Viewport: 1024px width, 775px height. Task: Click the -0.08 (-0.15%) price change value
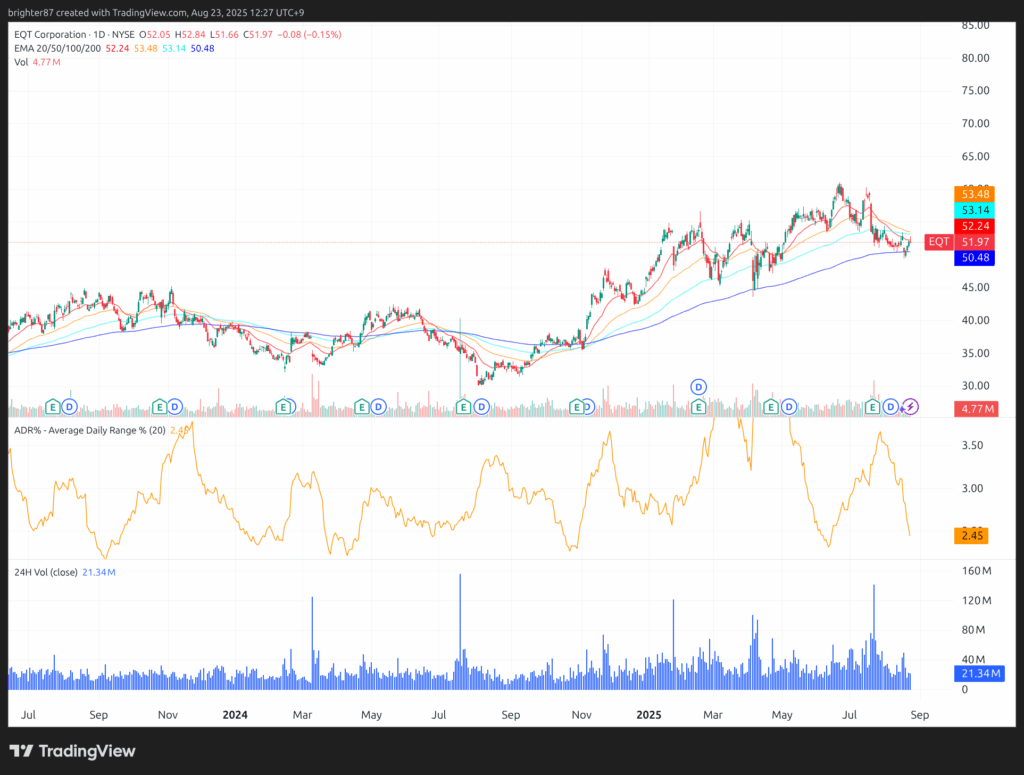309,35
